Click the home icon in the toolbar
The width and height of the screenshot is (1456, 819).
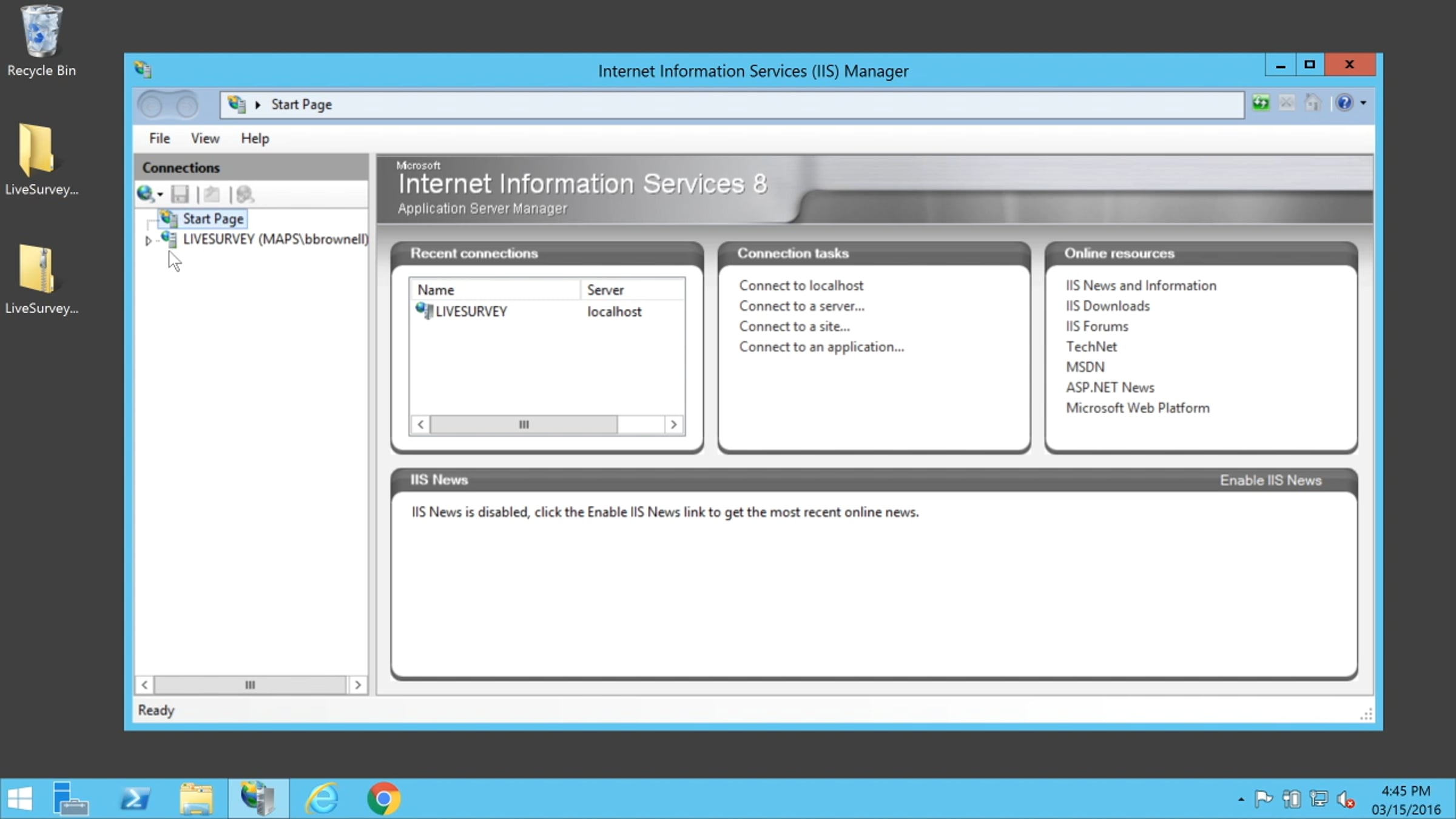pyautogui.click(x=1312, y=103)
